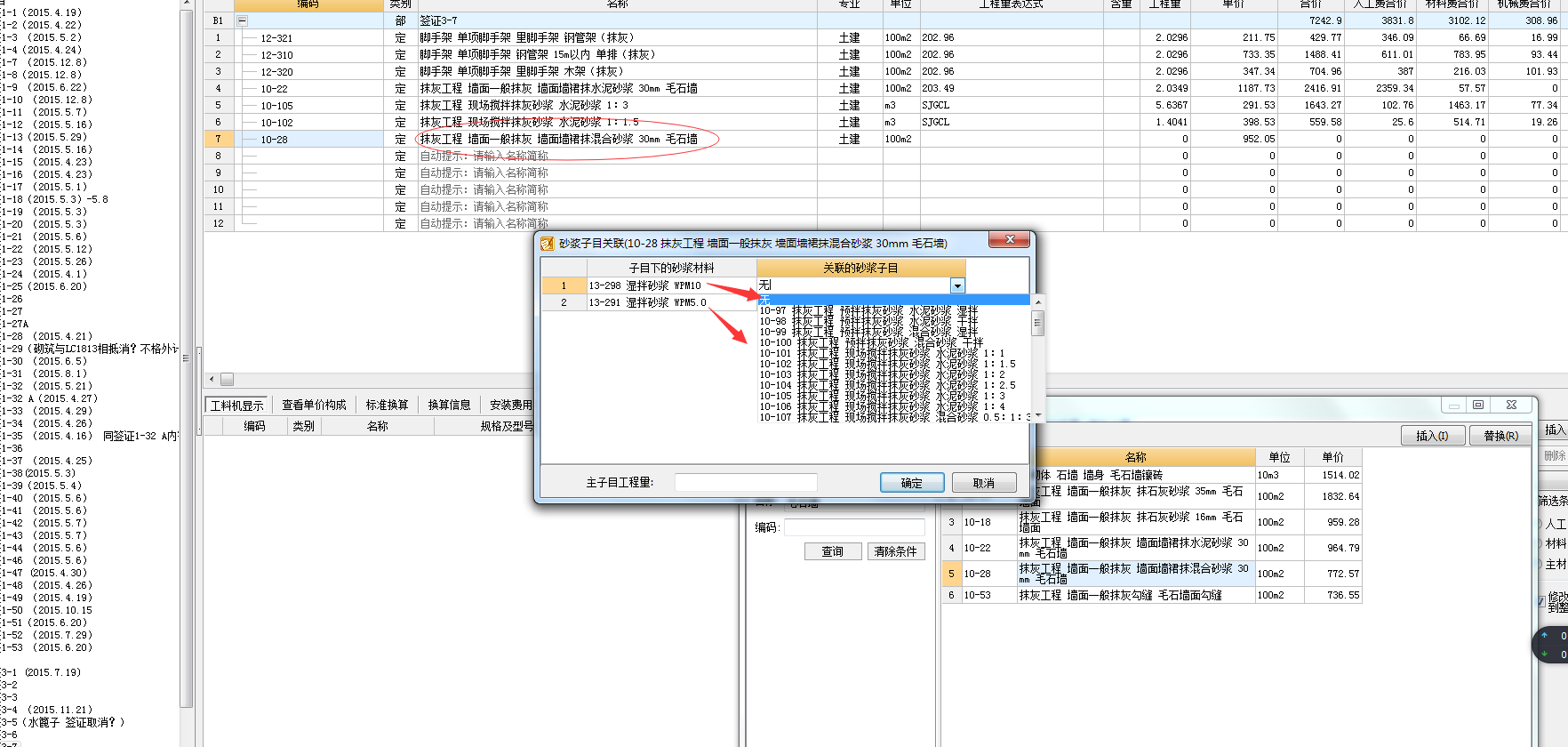This screenshot has width=1568, height=747.
Task: Switch to the 工料机显示 tab
Action: 237,405
